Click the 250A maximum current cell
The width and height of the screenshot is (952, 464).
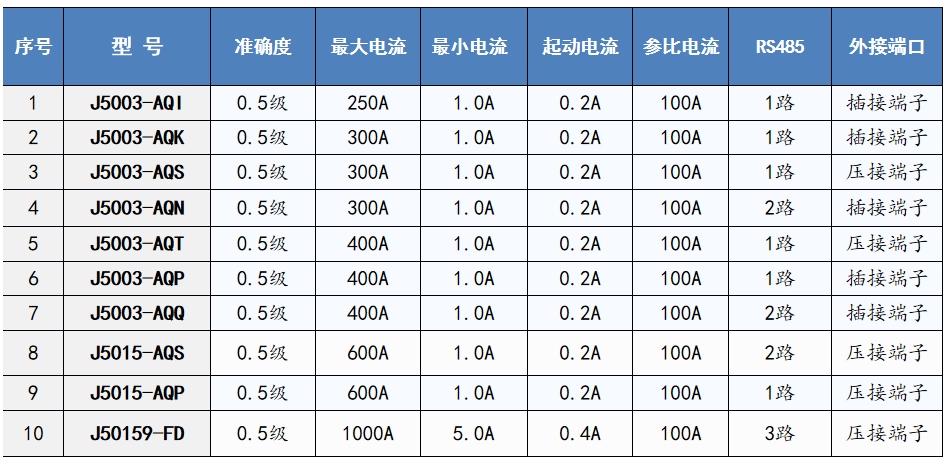point(368,103)
